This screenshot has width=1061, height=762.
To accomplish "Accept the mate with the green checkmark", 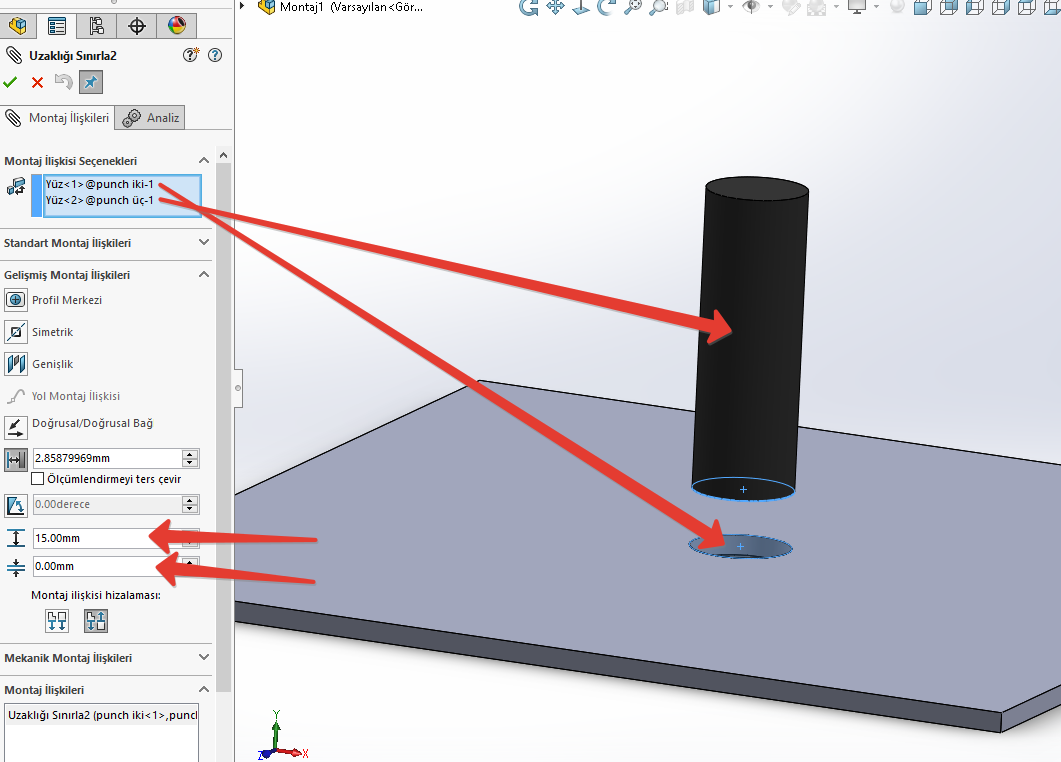I will click(10, 82).
